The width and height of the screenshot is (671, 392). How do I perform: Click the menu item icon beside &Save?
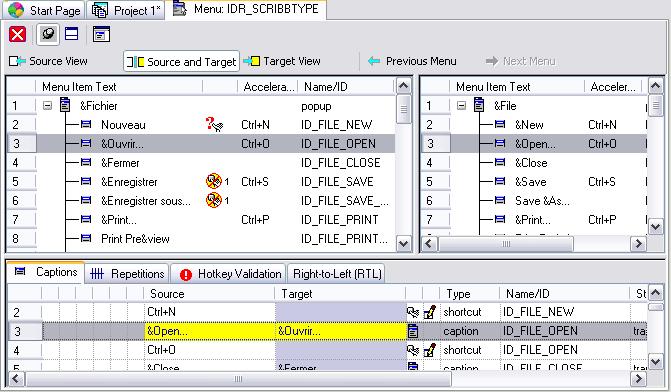click(500, 181)
